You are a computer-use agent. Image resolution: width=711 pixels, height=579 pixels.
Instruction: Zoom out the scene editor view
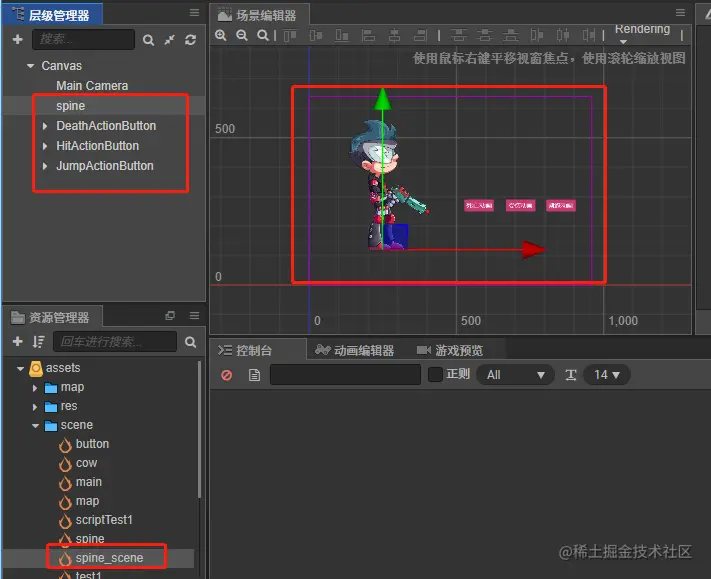coord(242,35)
